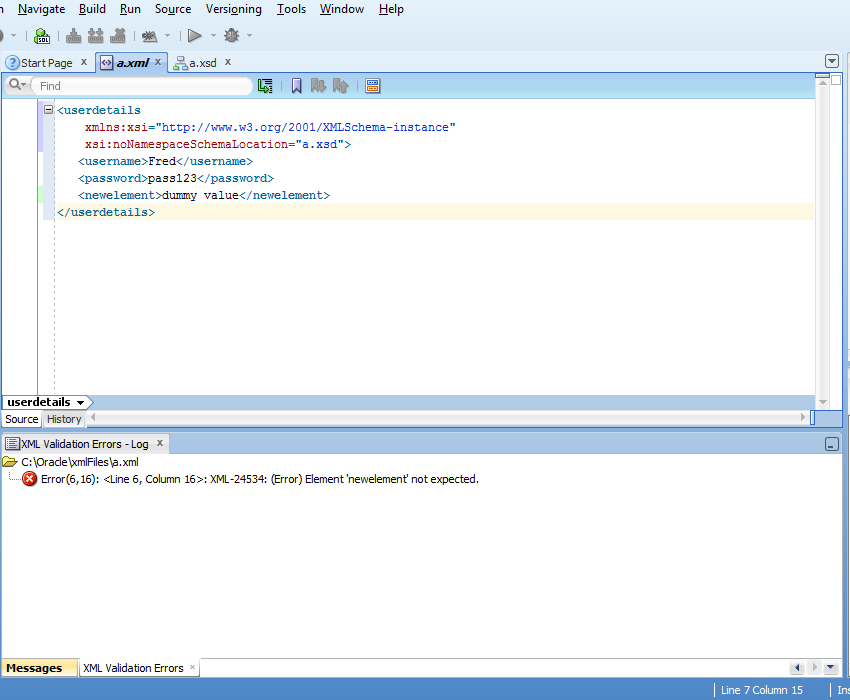This screenshot has width=850, height=700.
Task: Select the shortcut keys icon after the bookmarks
Action: (x=373, y=86)
